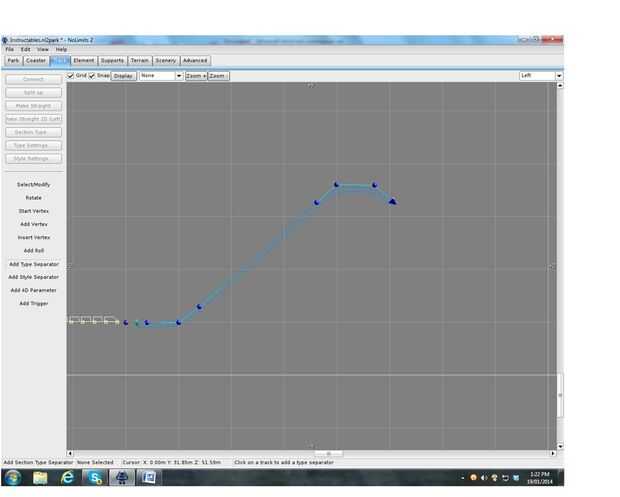This screenshot has width=620, height=497.
Task: Click the 'None Selected' status bar text
Action: tap(95, 462)
